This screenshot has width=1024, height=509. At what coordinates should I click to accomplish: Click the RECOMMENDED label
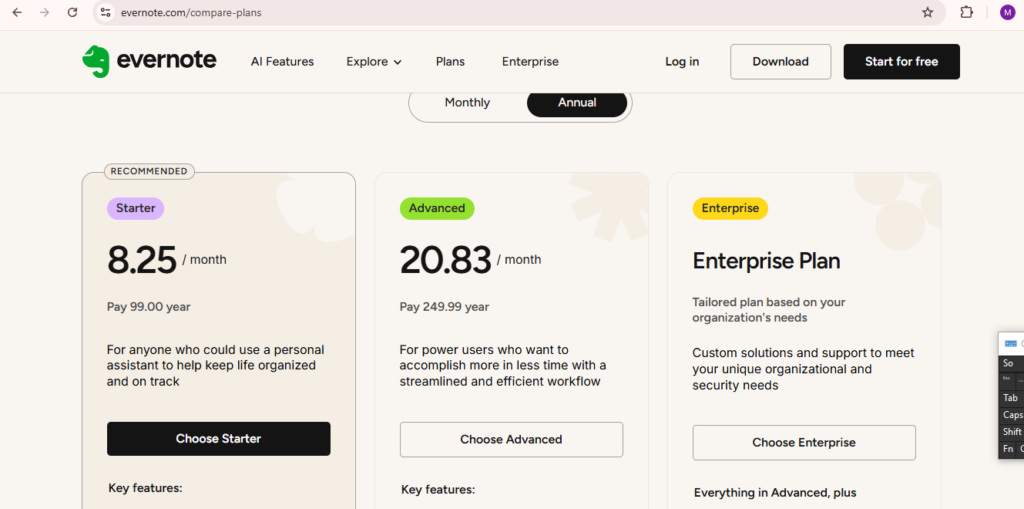point(149,171)
